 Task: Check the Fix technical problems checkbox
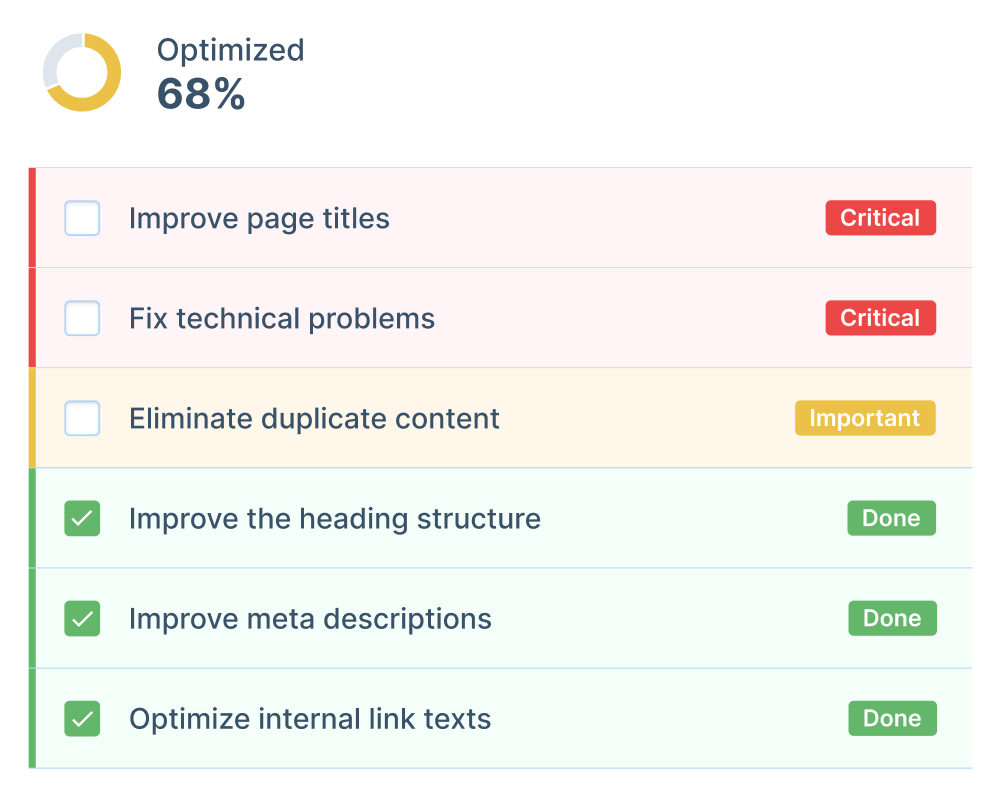[x=82, y=318]
